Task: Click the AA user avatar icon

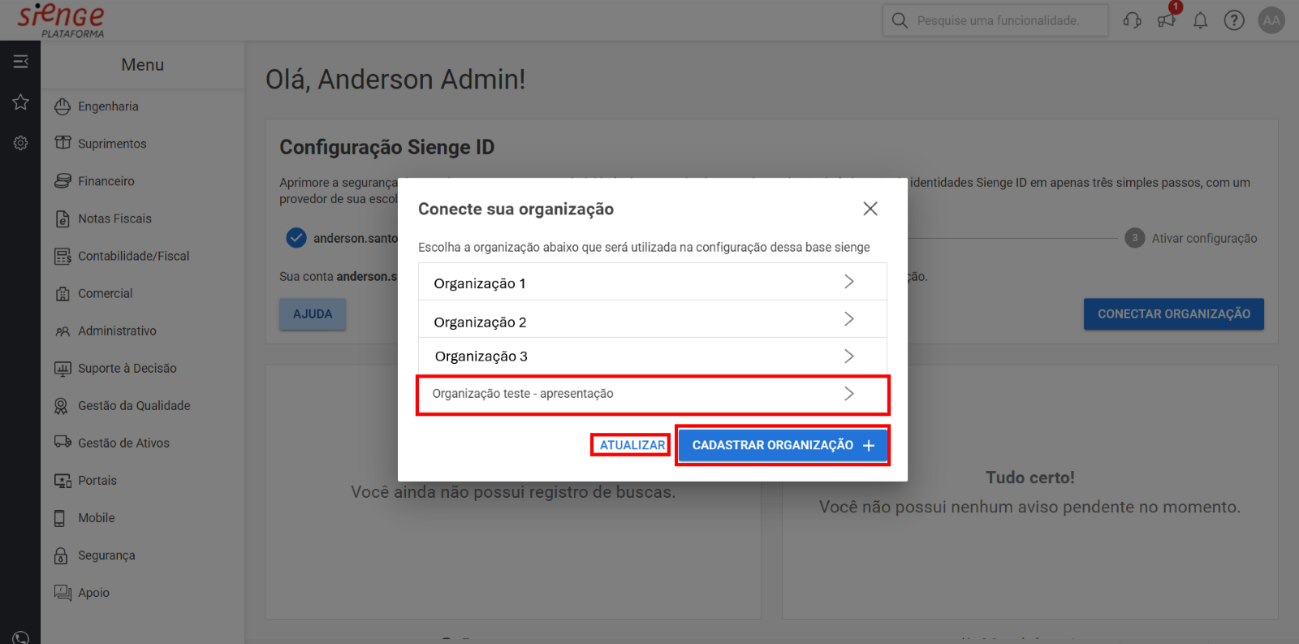Action: (1271, 19)
